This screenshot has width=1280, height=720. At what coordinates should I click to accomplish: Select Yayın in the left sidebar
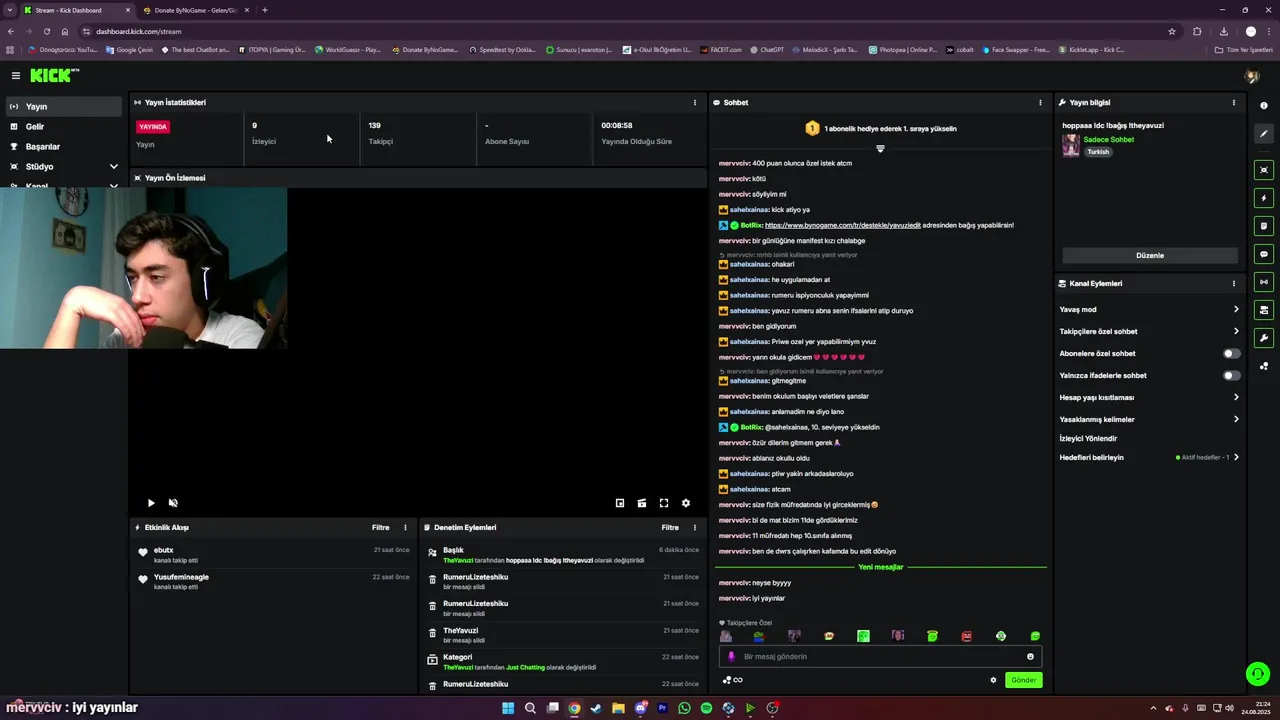pyautogui.click(x=64, y=106)
